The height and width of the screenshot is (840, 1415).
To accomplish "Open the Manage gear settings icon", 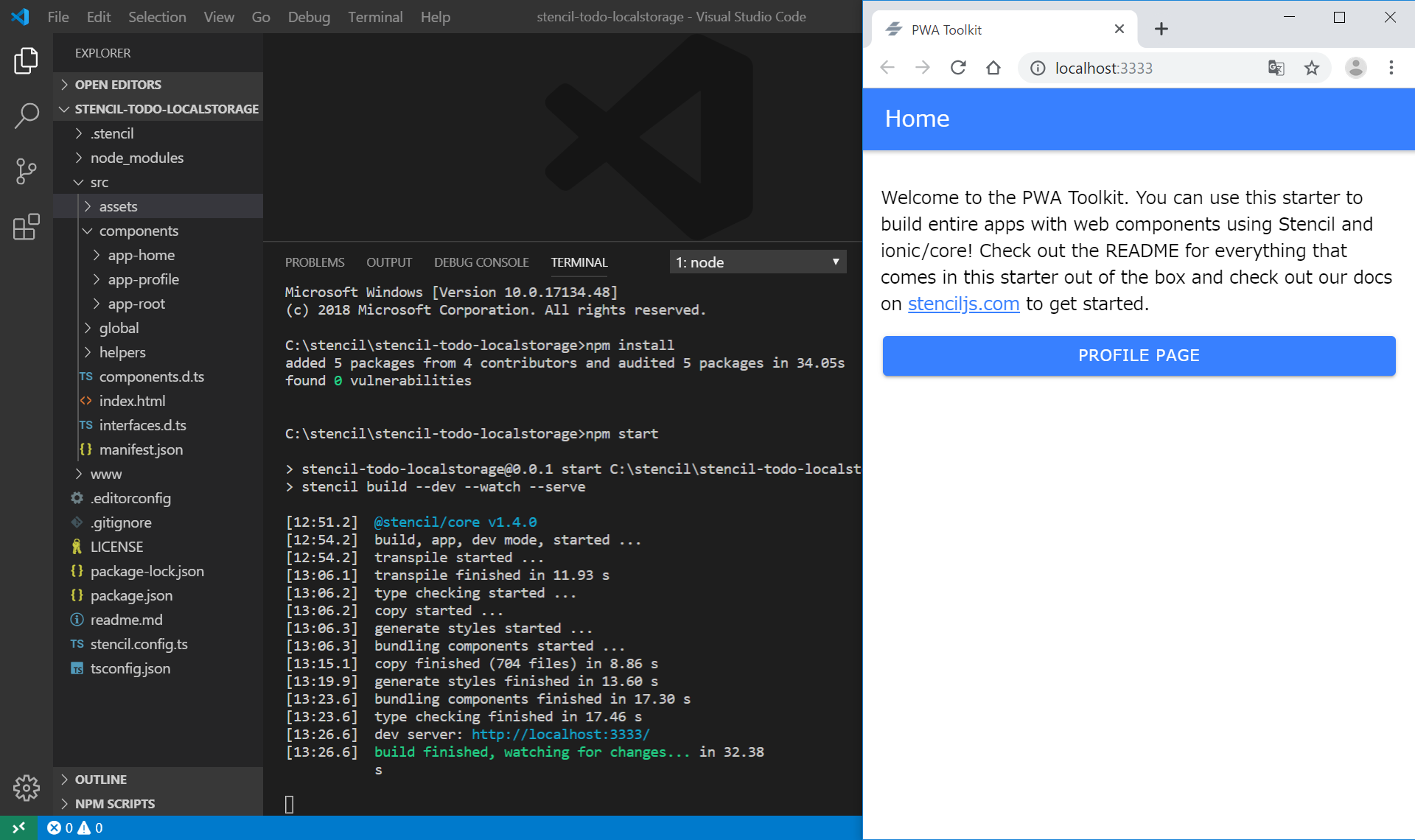I will [x=26, y=788].
